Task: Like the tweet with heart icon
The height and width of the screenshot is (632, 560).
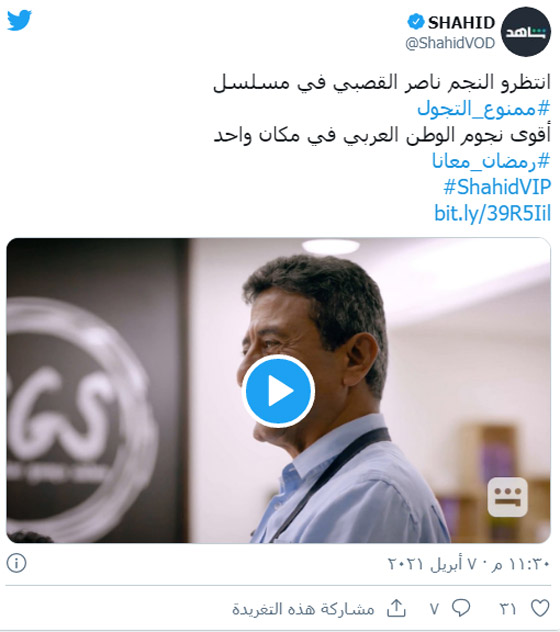Action: tap(540, 608)
